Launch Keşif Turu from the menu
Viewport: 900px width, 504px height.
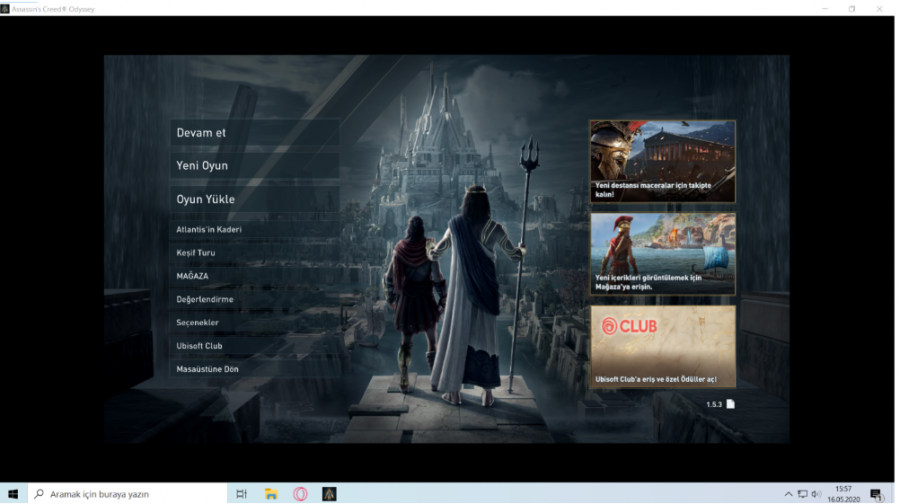[254, 253]
